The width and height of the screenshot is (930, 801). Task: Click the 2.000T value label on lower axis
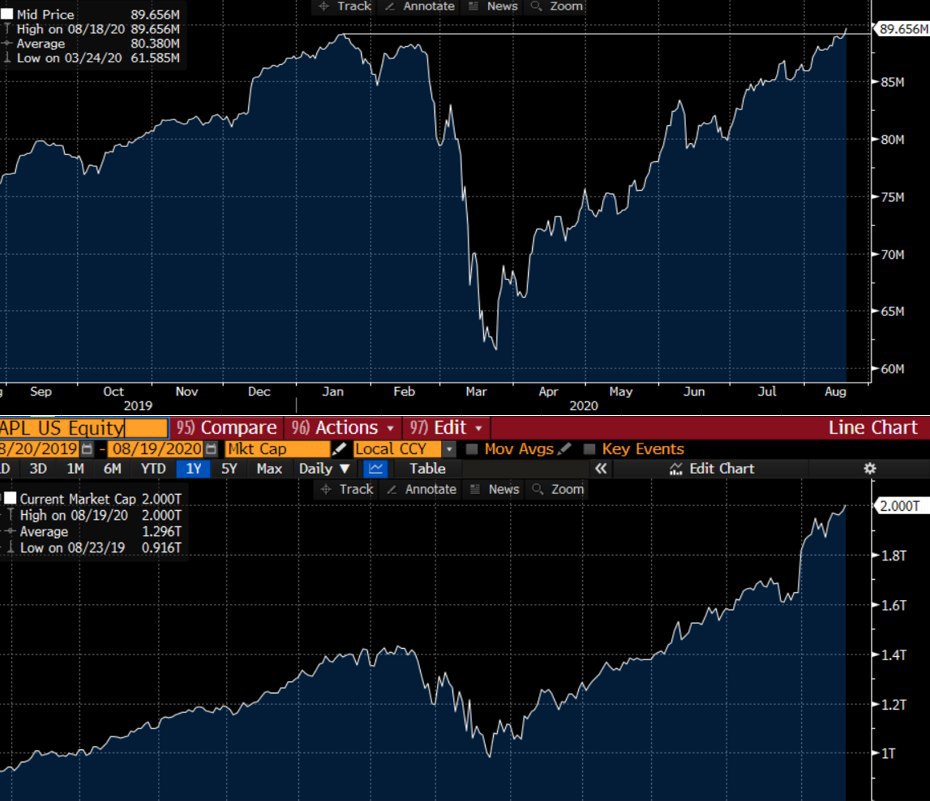tap(901, 506)
